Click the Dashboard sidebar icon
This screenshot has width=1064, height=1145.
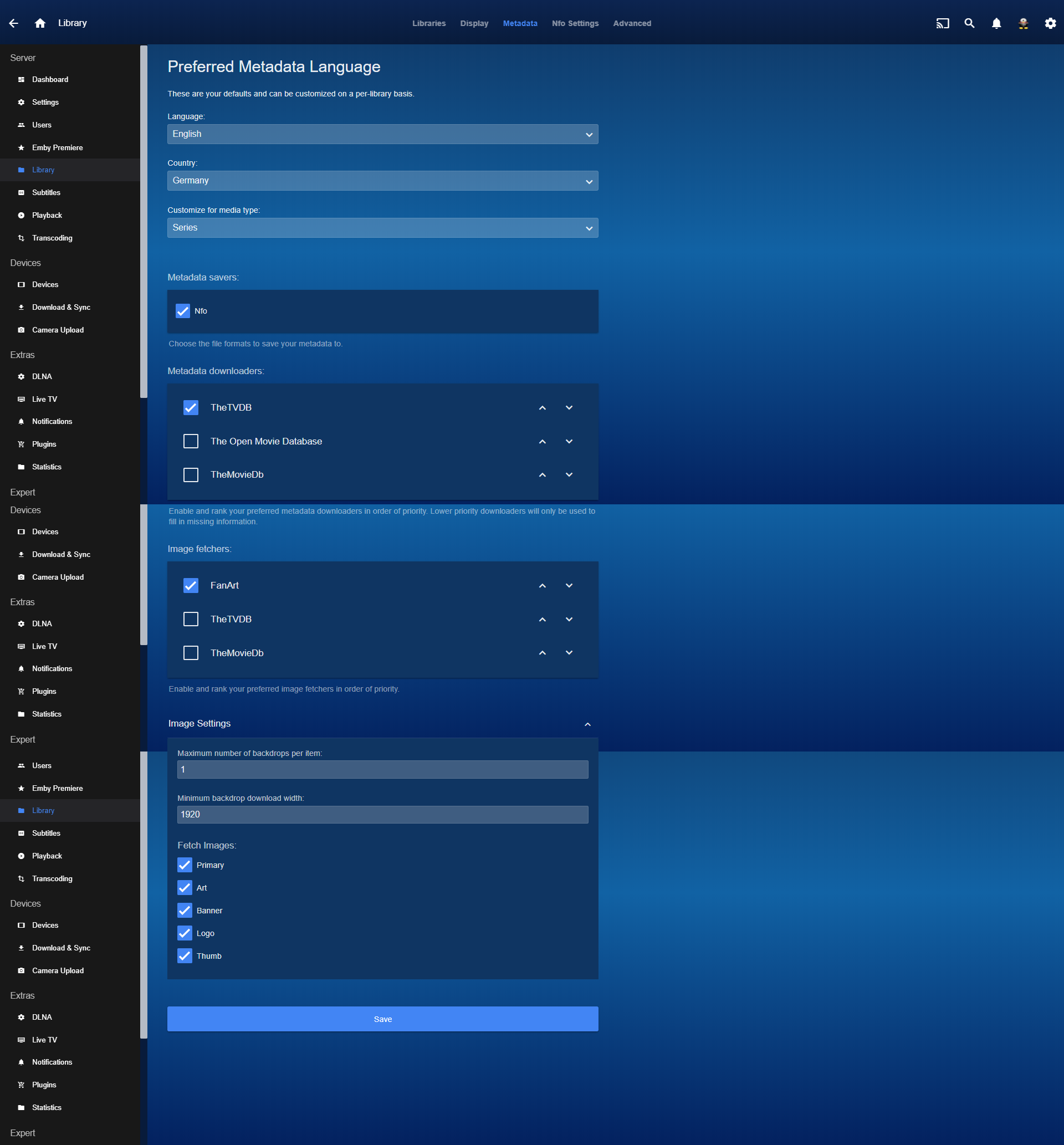pyautogui.click(x=21, y=79)
